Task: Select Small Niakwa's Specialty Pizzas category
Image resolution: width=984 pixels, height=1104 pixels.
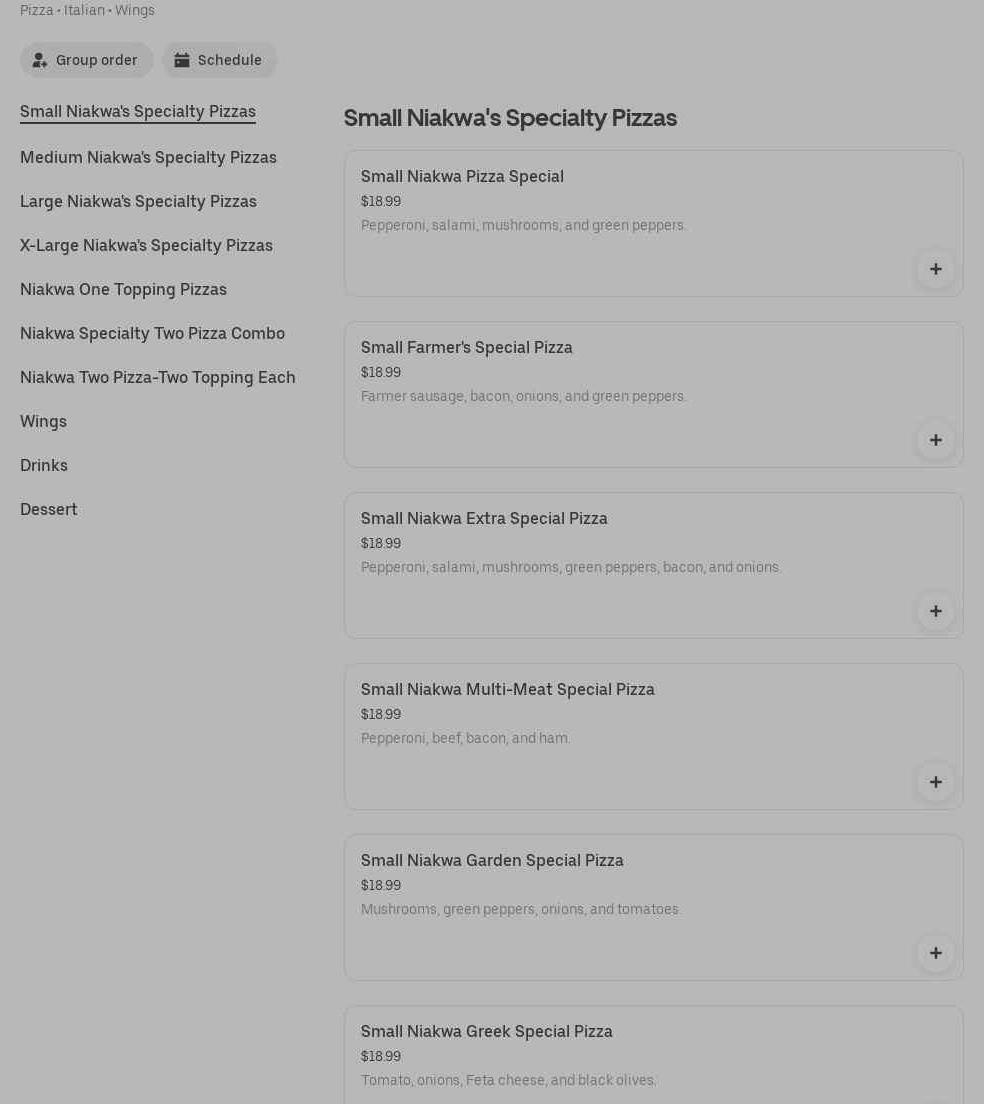Action: coord(138,111)
